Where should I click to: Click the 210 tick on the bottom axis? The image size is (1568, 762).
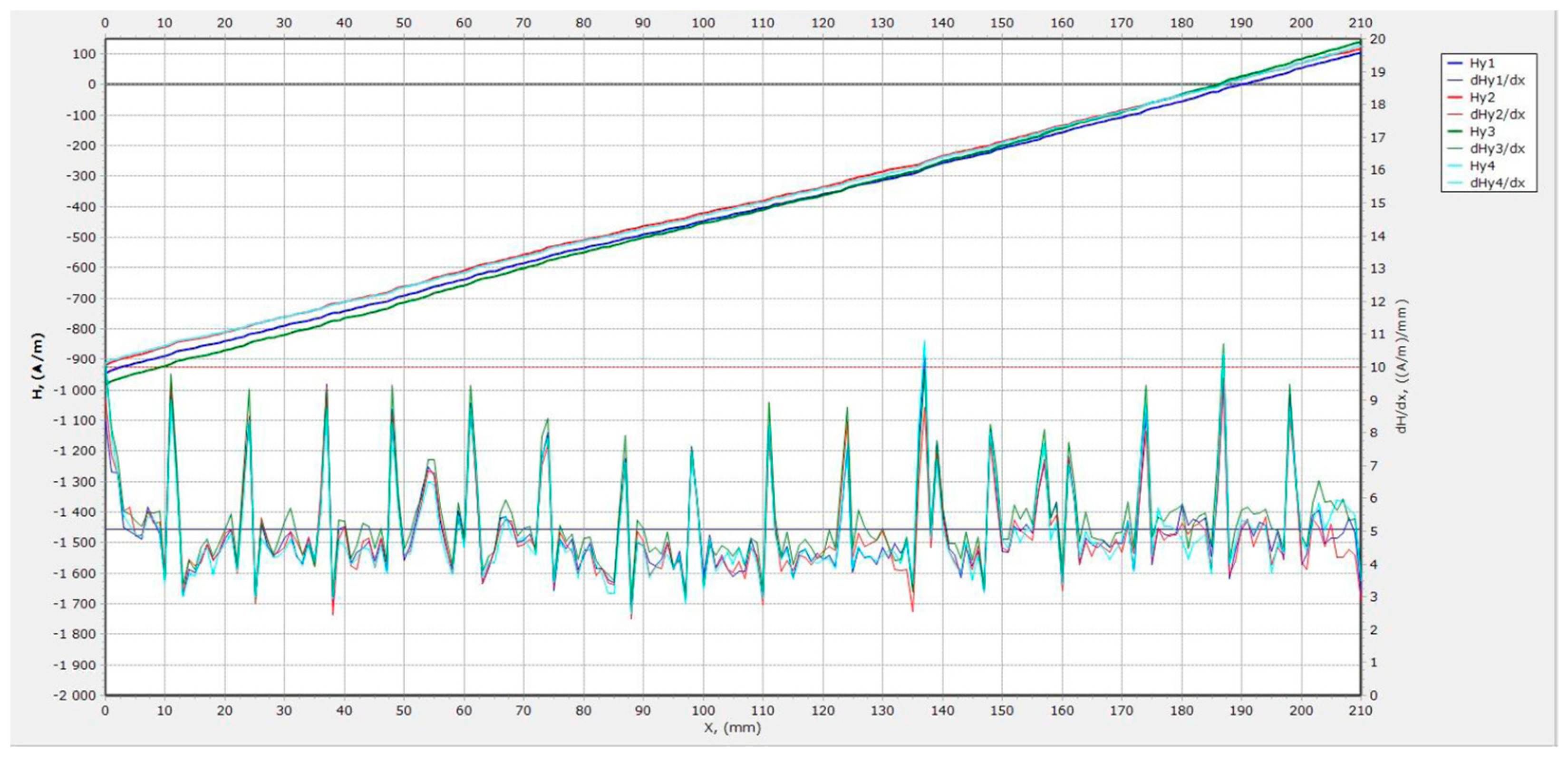1360,710
